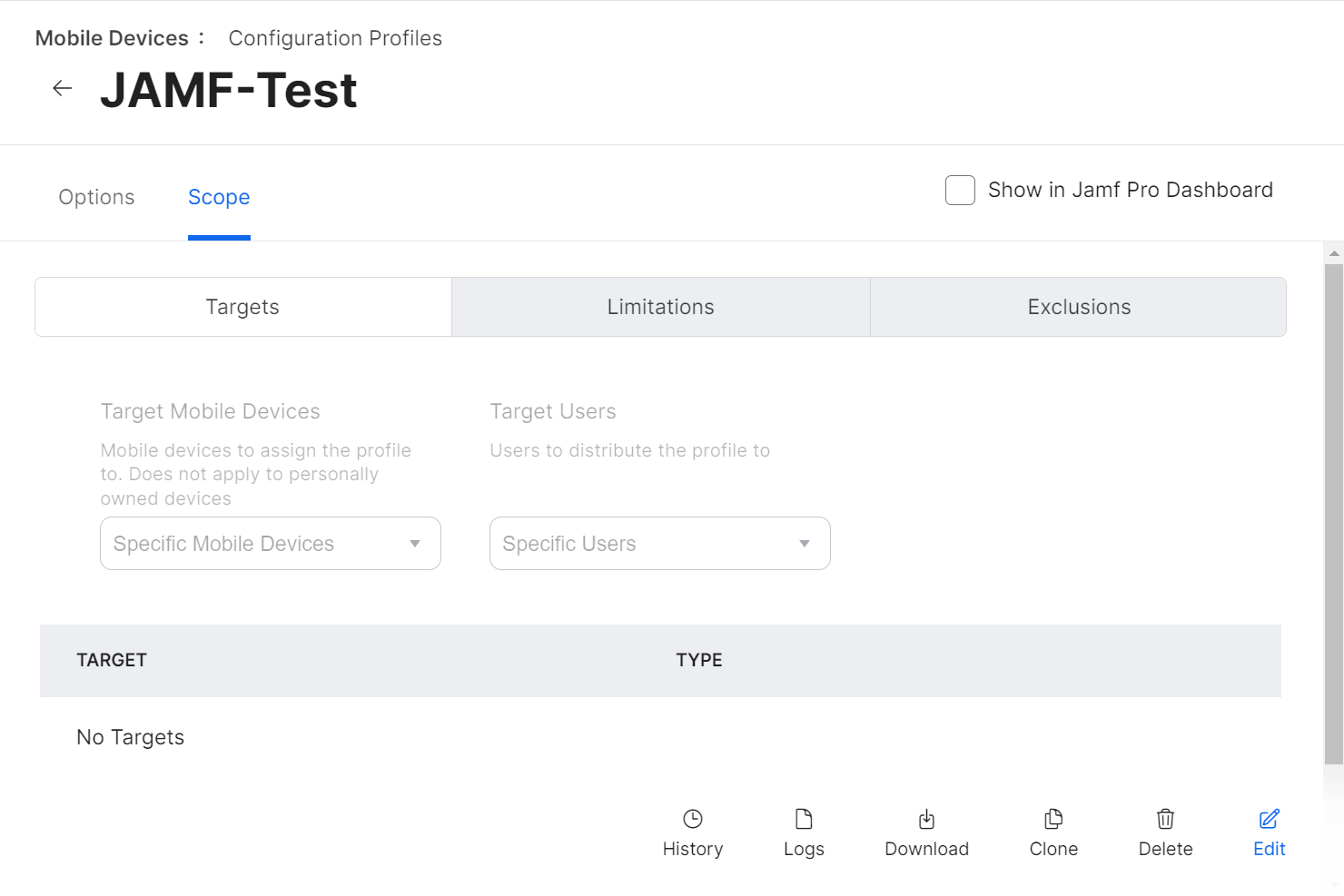Click the Specific Users dropdown arrow
This screenshot has width=1344, height=896.
tap(804, 544)
